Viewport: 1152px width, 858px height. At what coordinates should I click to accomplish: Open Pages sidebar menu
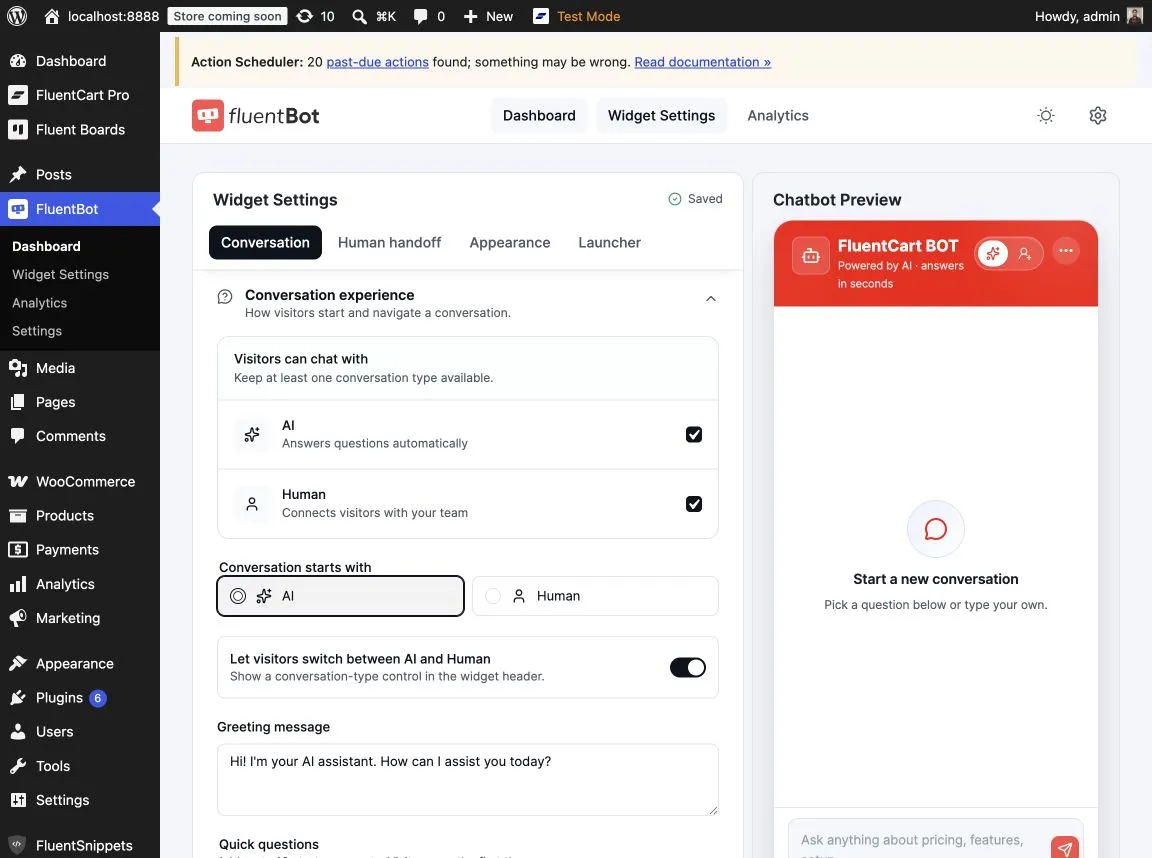click(x=55, y=402)
